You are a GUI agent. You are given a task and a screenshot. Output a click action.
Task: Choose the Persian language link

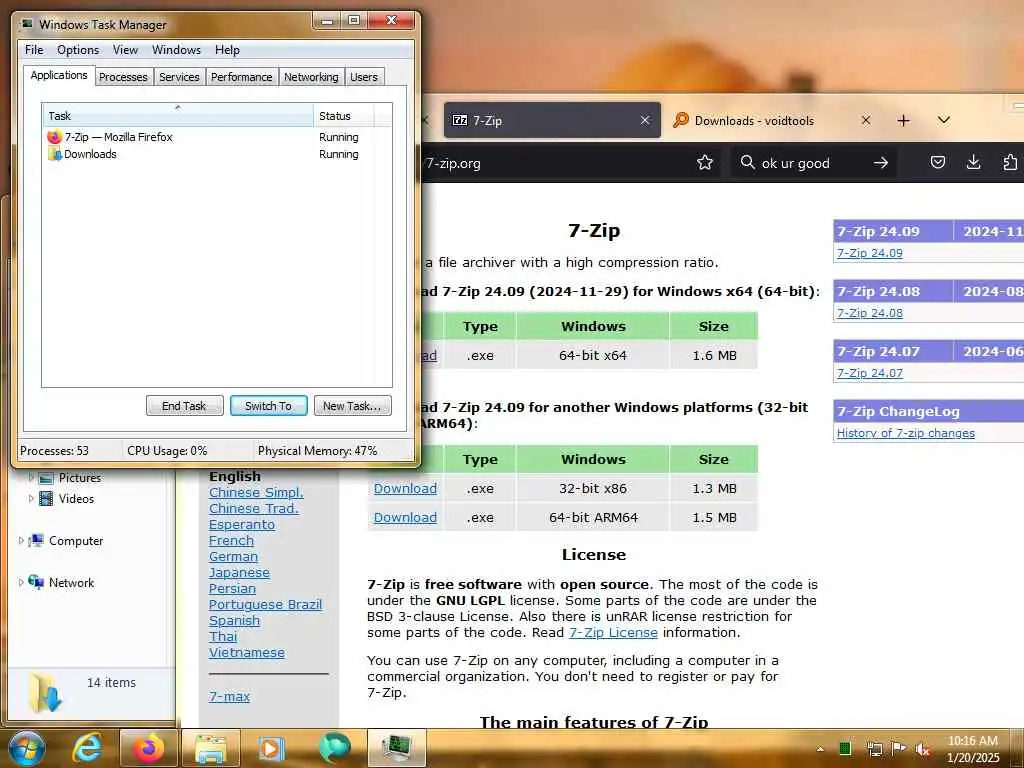pos(232,588)
